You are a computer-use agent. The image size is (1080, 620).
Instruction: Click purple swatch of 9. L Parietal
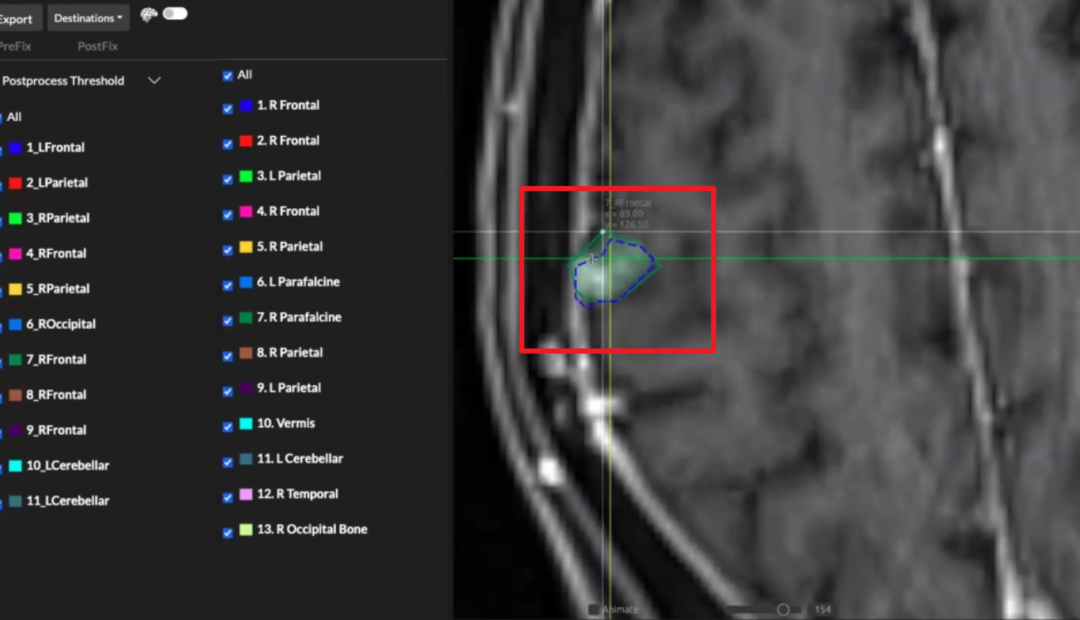click(x=246, y=388)
